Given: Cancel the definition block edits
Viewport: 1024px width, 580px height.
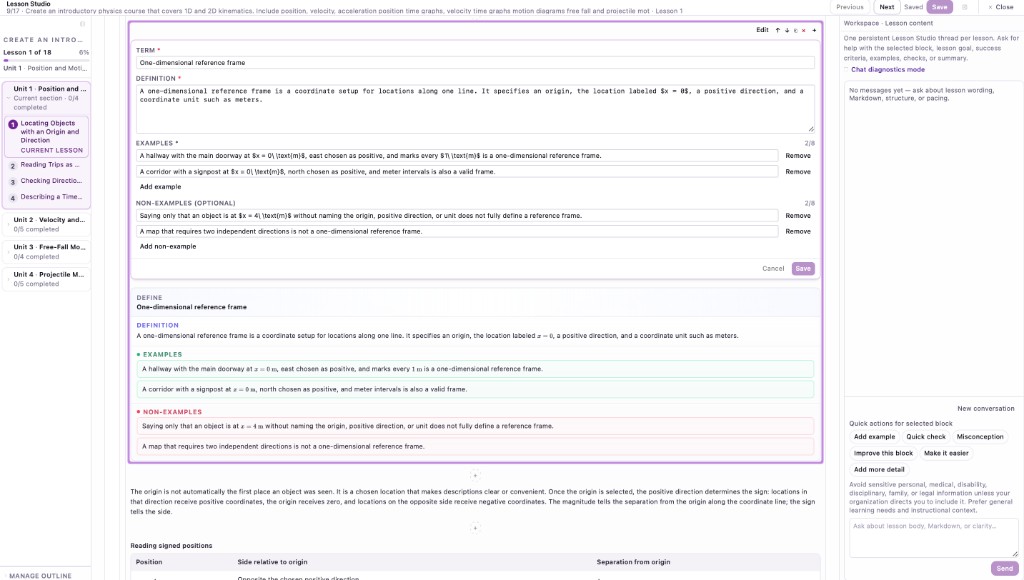Looking at the screenshot, I should pyautogui.click(x=773, y=268).
